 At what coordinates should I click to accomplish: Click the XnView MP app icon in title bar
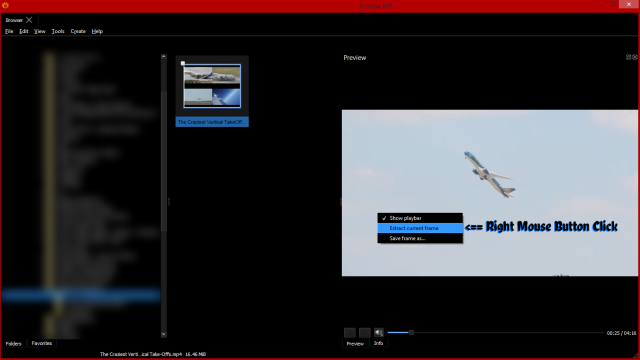point(5,5)
